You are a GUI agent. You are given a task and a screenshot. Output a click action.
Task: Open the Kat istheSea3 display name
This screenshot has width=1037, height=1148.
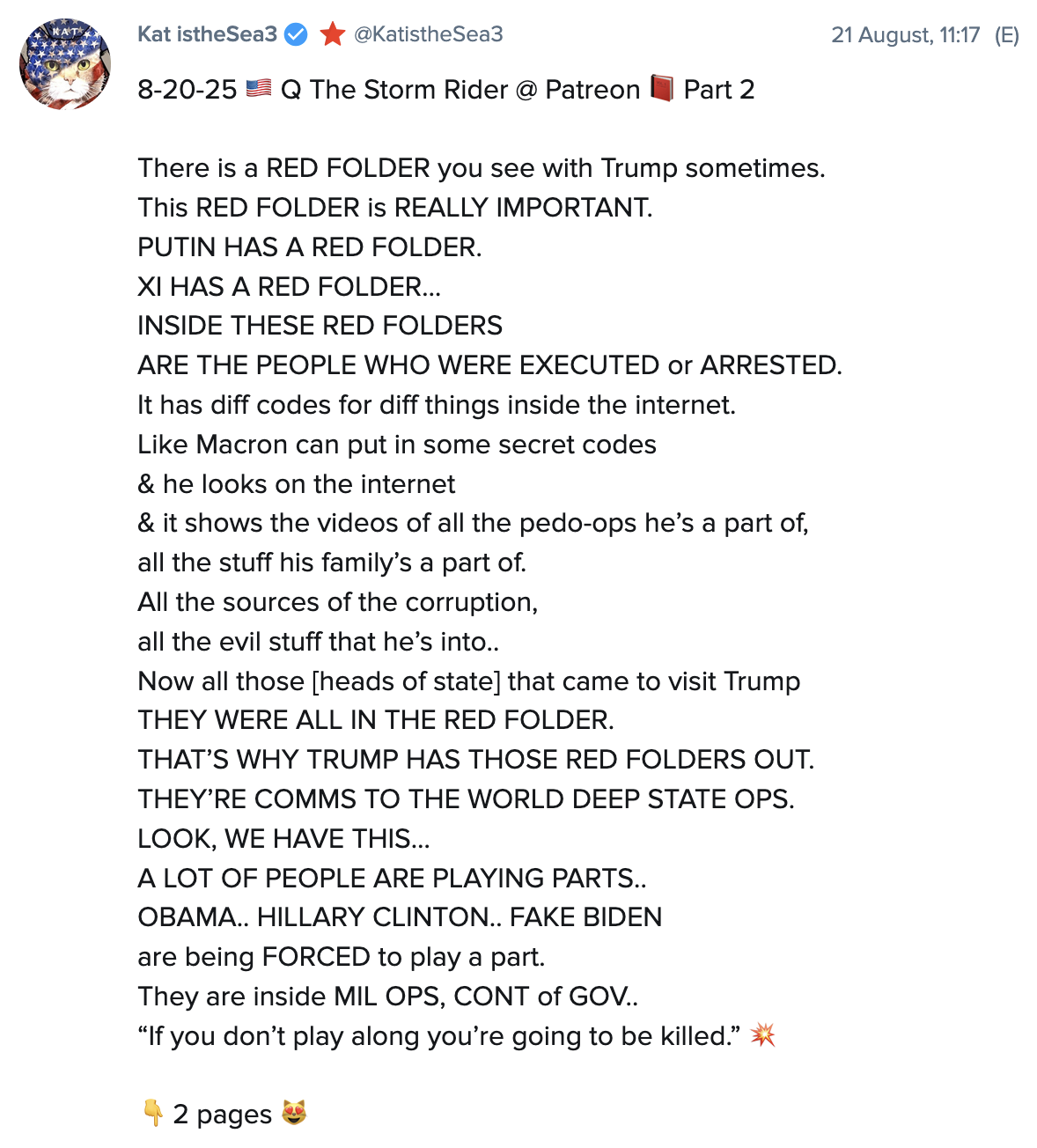[x=207, y=34]
